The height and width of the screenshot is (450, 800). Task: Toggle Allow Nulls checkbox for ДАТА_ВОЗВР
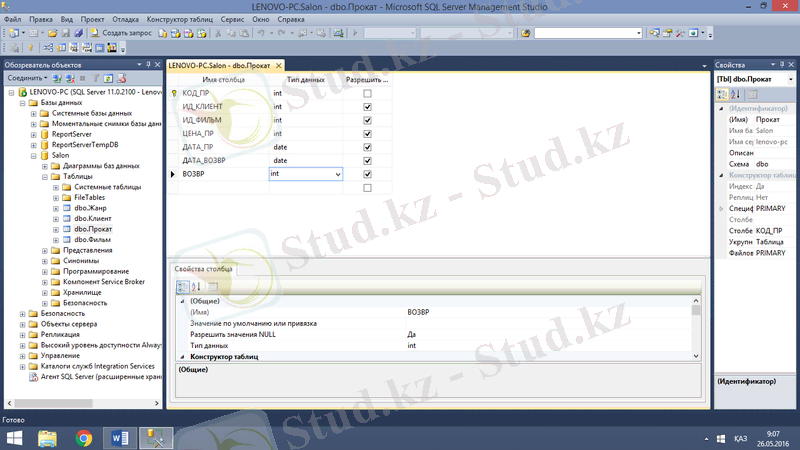367,161
